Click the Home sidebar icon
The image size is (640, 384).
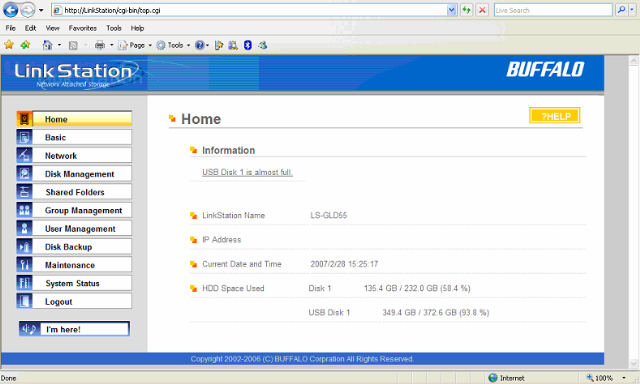(x=24, y=119)
